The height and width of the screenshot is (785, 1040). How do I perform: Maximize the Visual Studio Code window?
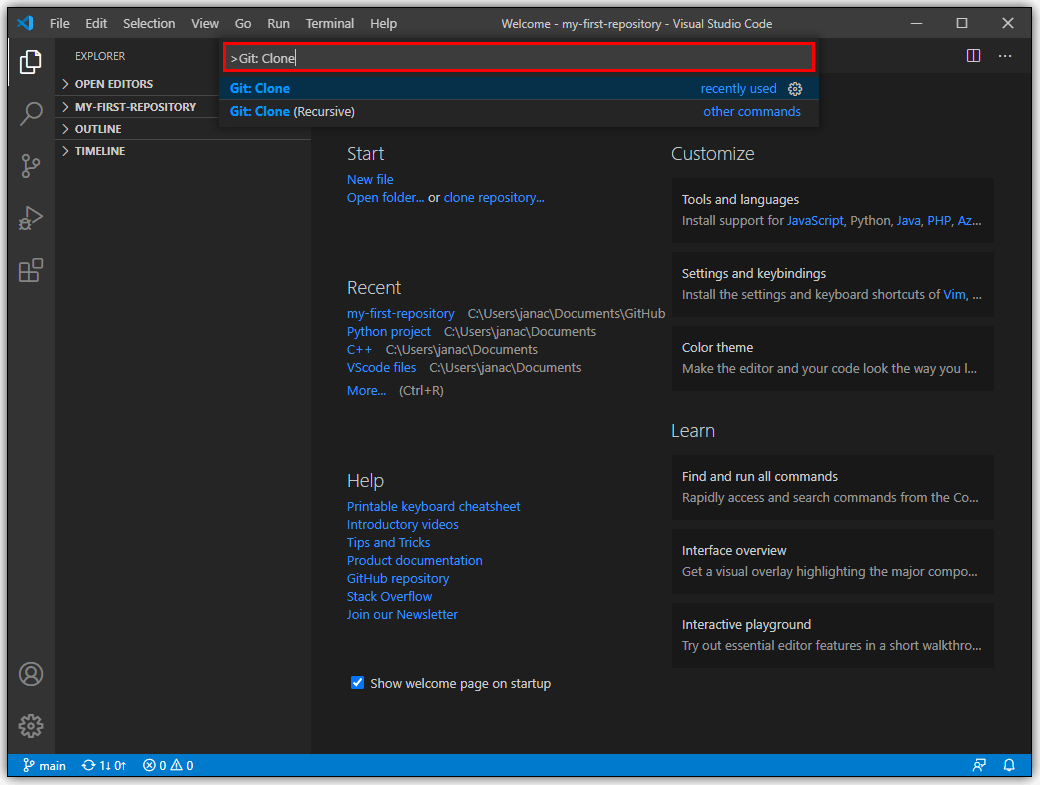point(962,23)
